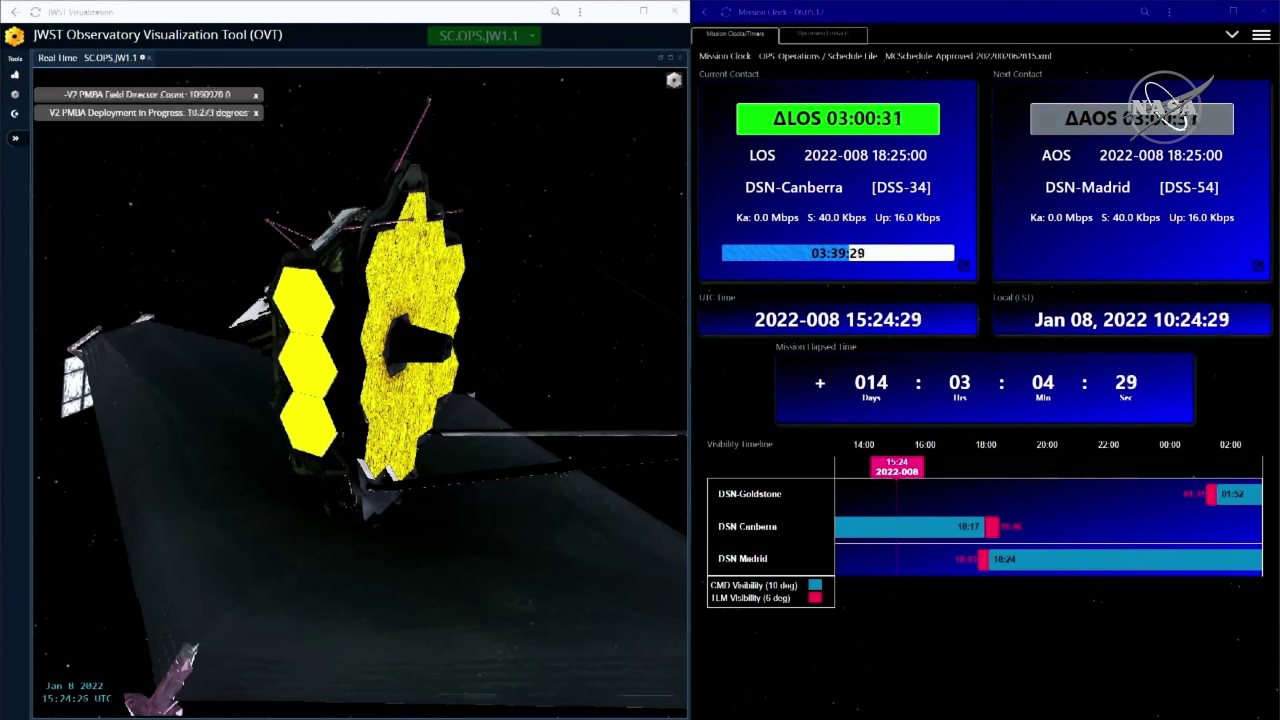Click the third Tools sidebar icon
Image resolution: width=1280 pixels, height=720 pixels.
[15, 114]
